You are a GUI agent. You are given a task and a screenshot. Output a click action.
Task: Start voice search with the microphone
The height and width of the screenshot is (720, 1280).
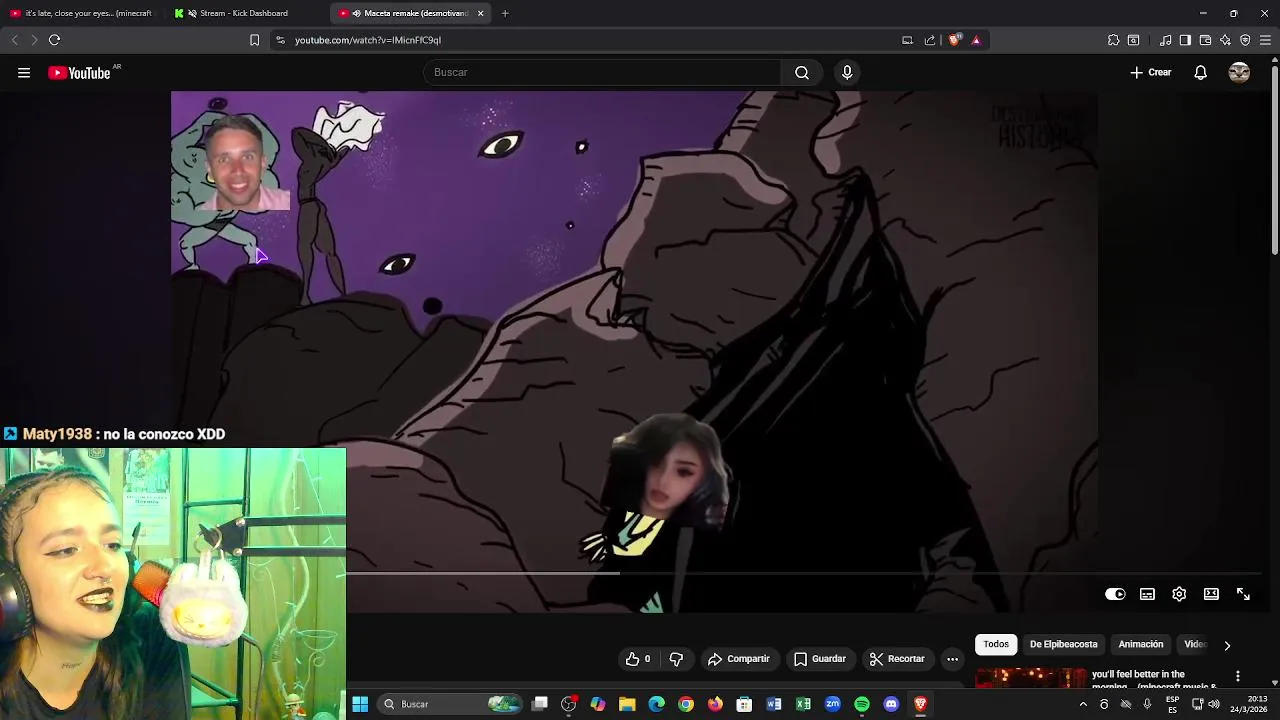coord(847,72)
